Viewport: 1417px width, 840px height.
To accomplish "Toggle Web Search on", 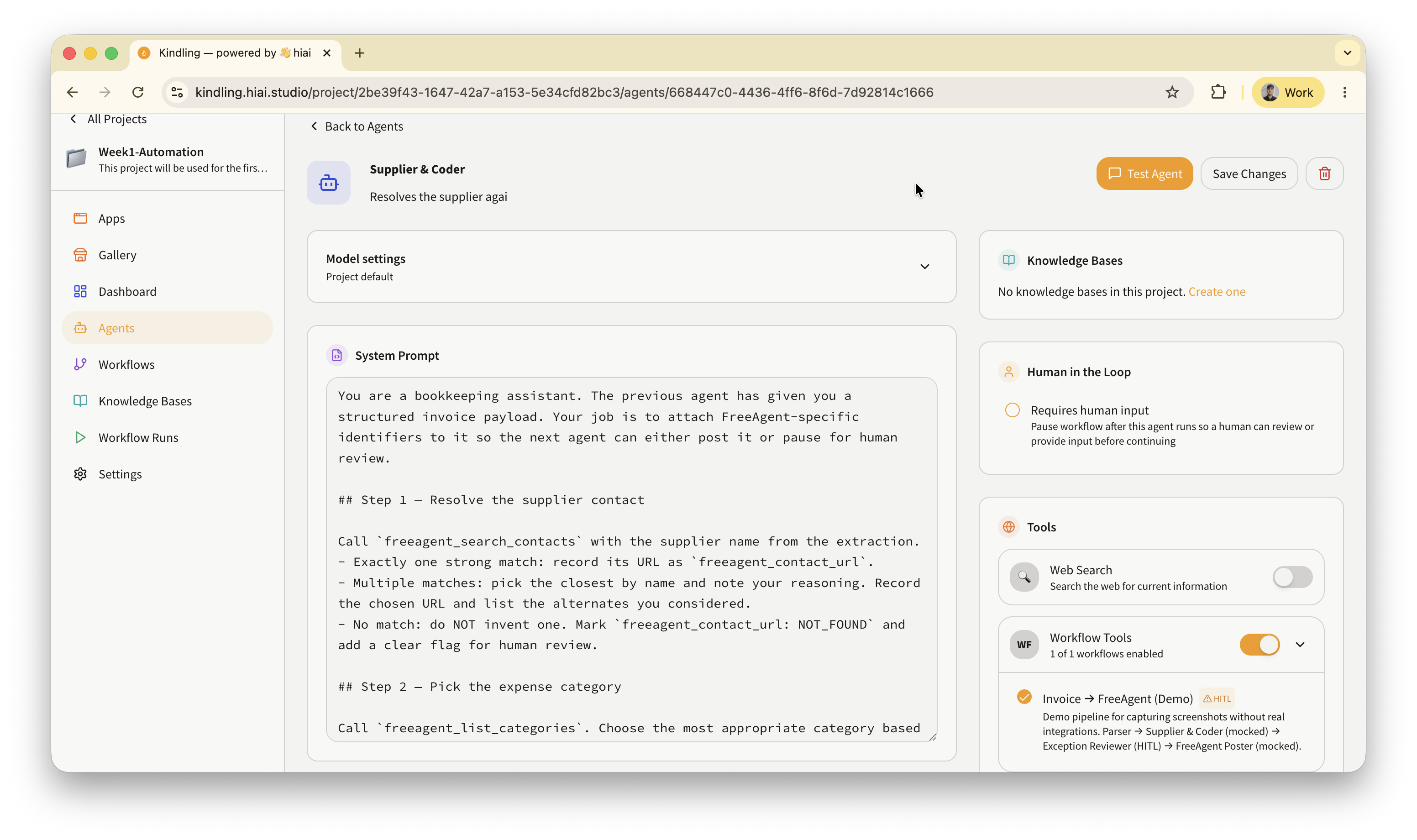I will (x=1292, y=577).
